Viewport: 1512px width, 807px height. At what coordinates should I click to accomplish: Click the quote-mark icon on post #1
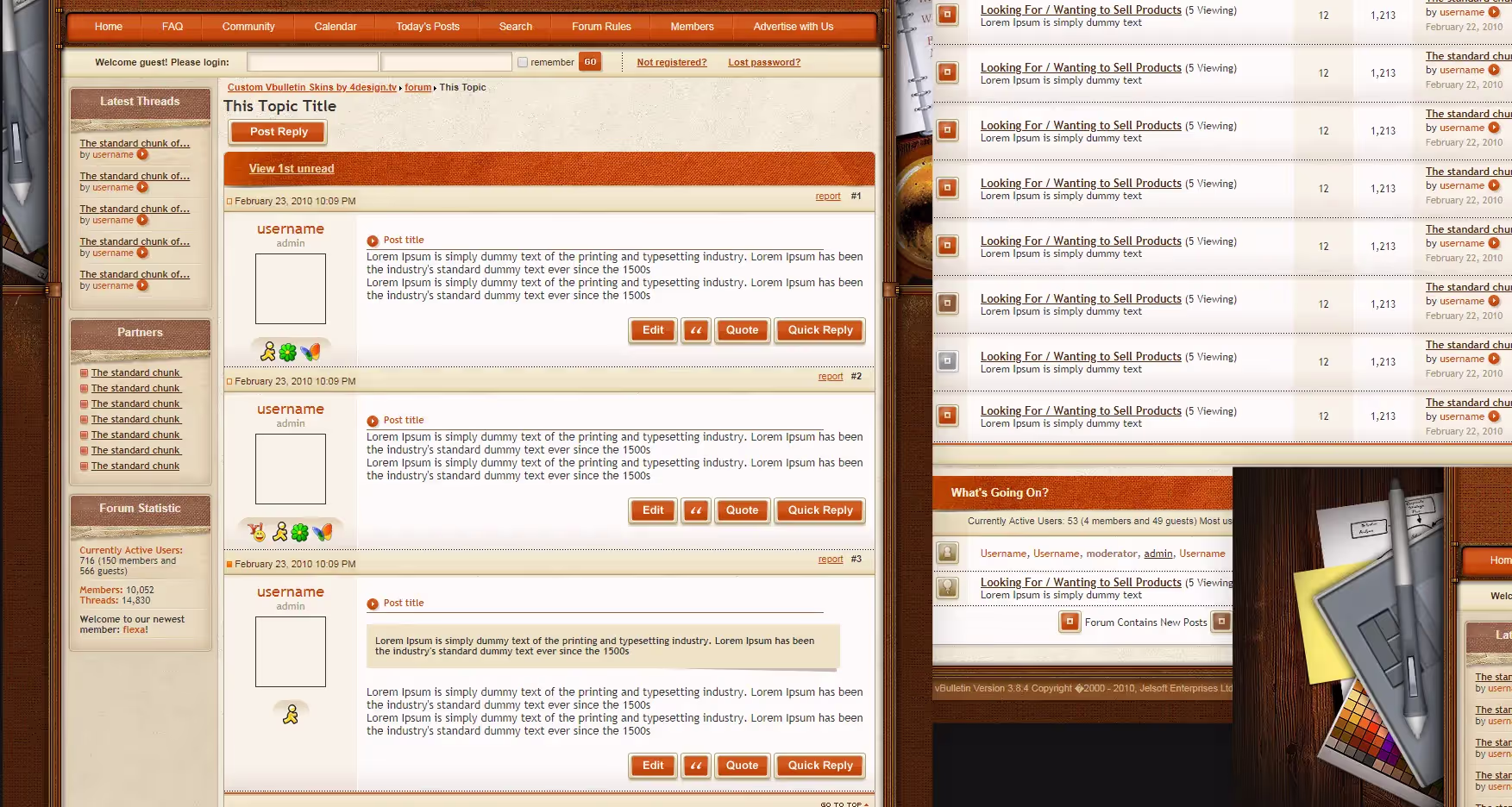(x=696, y=330)
